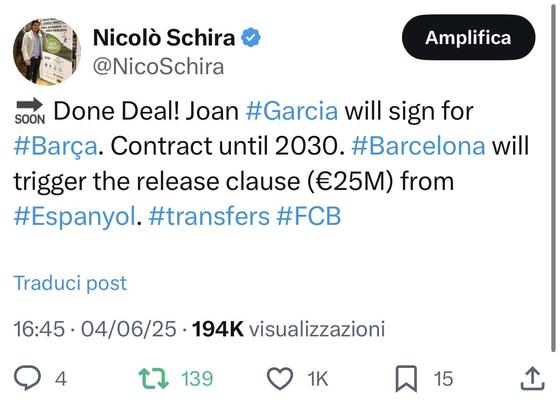560x411 pixels.
Task: Open the reply comment icon
Action: (27, 378)
